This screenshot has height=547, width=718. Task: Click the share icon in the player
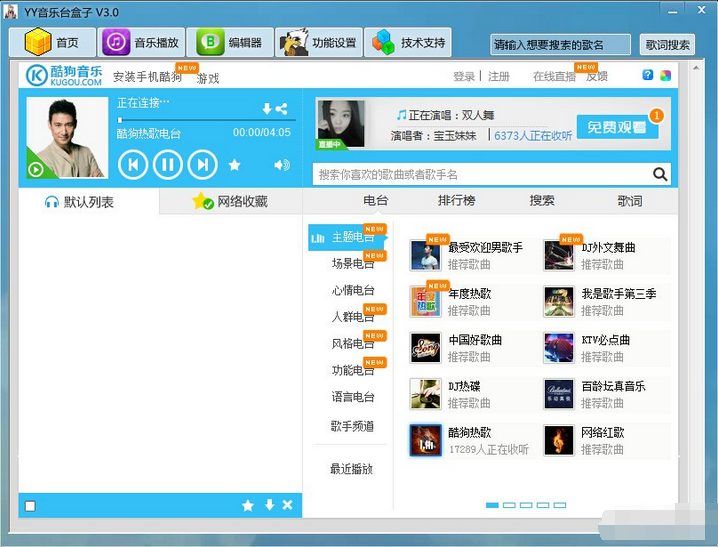(282, 109)
